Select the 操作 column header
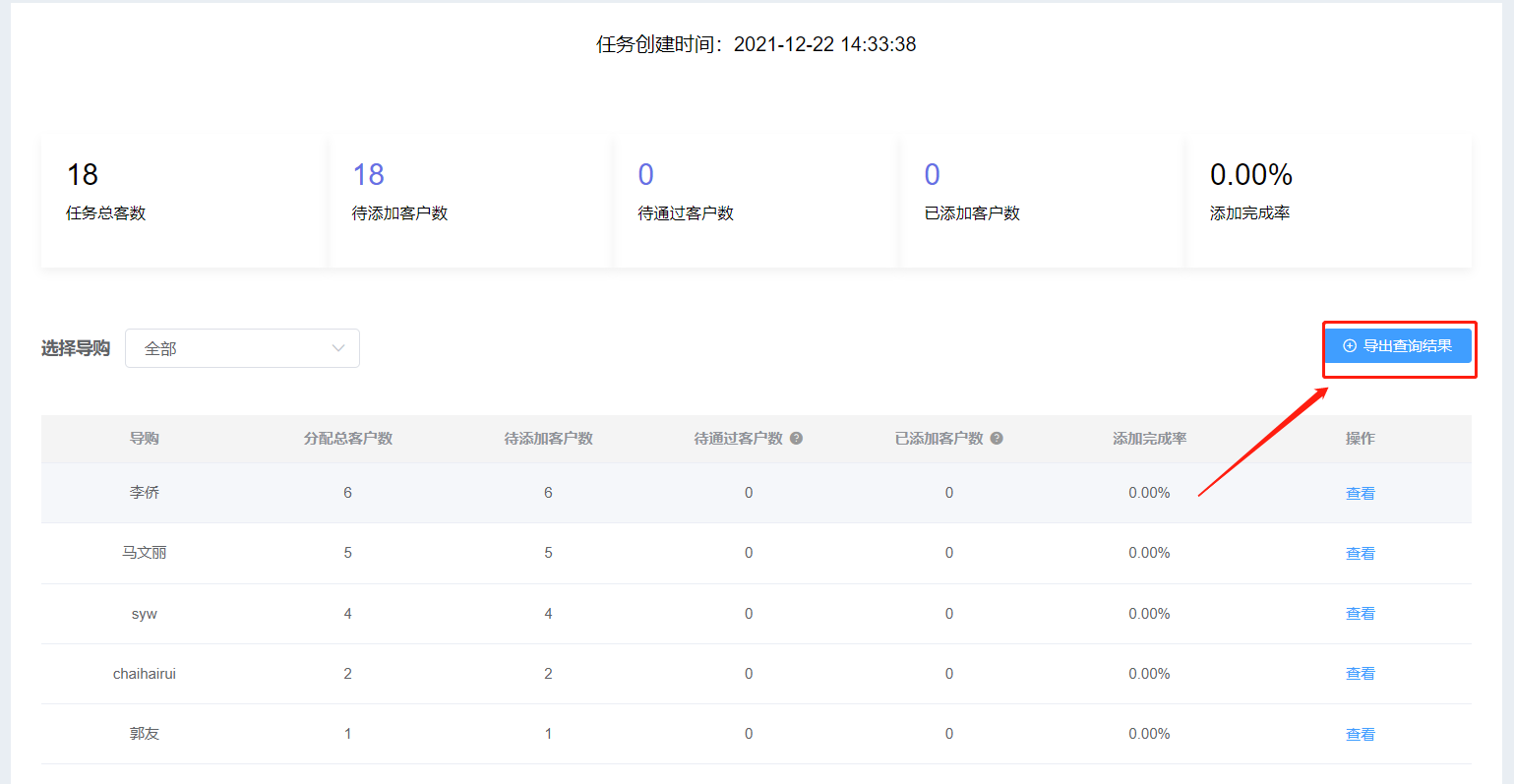The image size is (1514, 784). (x=1361, y=439)
